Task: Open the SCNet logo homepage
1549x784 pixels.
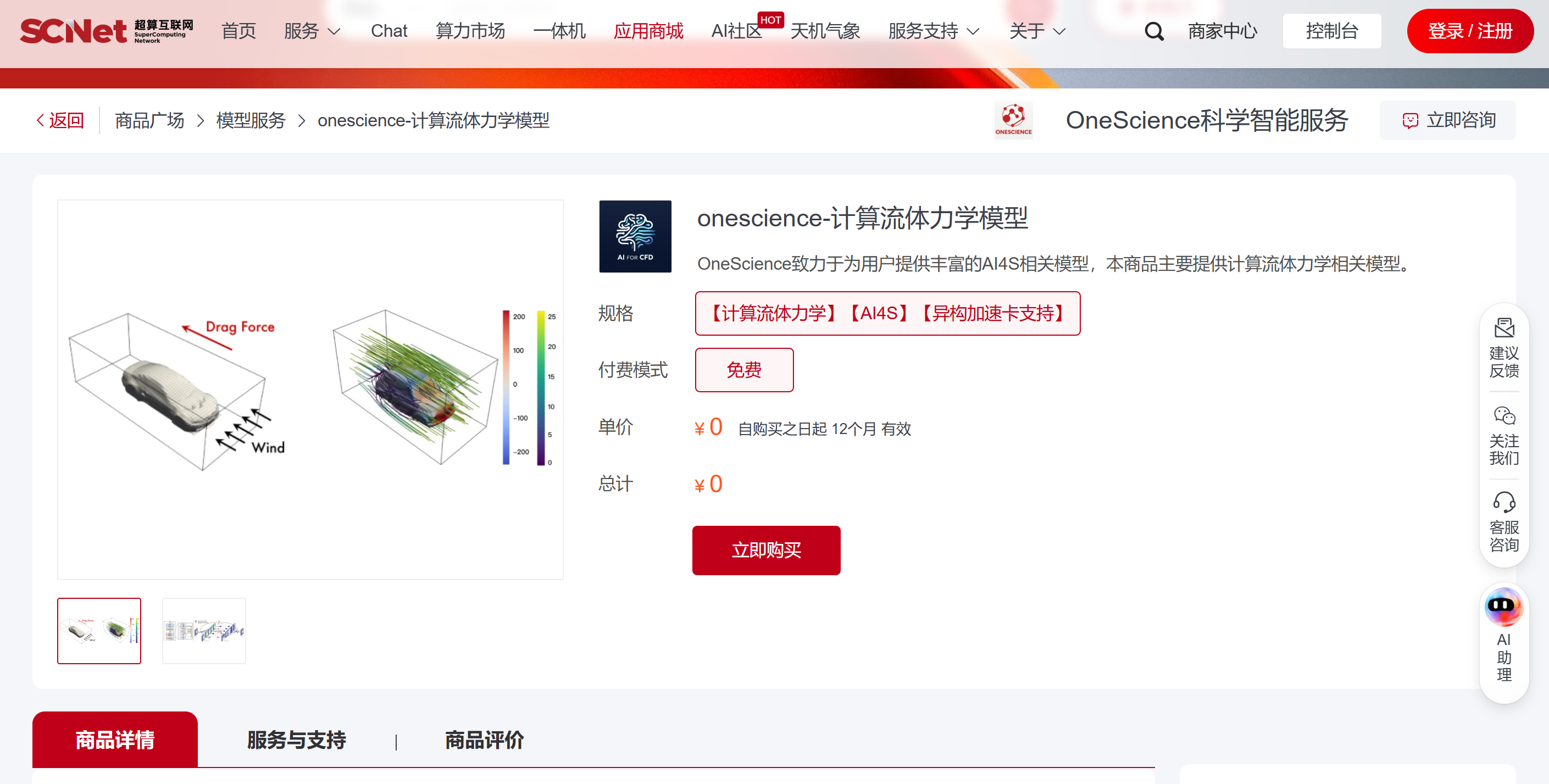Action: [107, 31]
